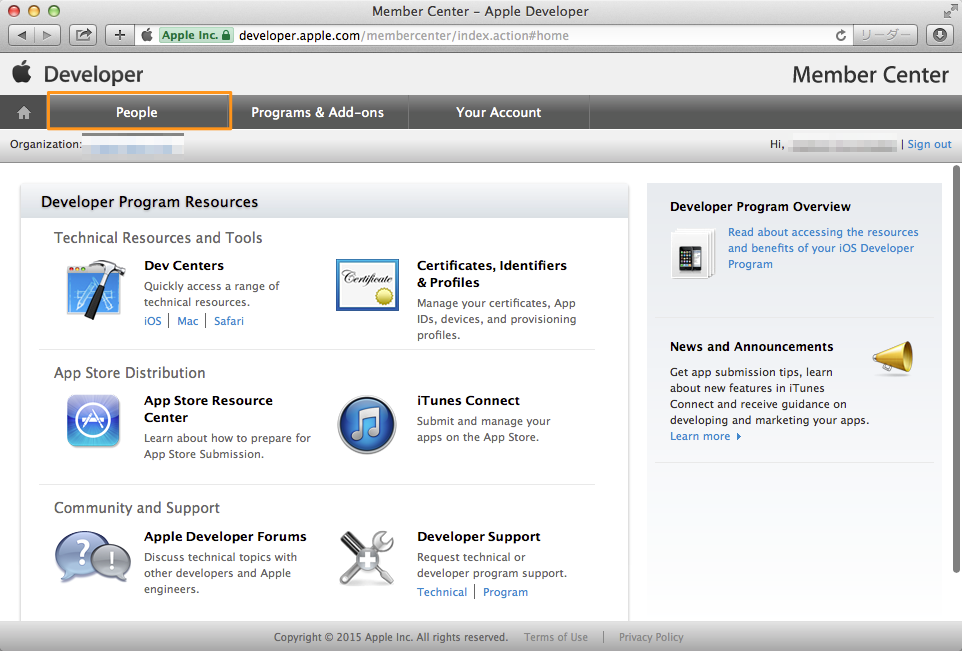Viewport: 962px width, 651px height.
Task: Click the Learn more link
Action: click(706, 436)
